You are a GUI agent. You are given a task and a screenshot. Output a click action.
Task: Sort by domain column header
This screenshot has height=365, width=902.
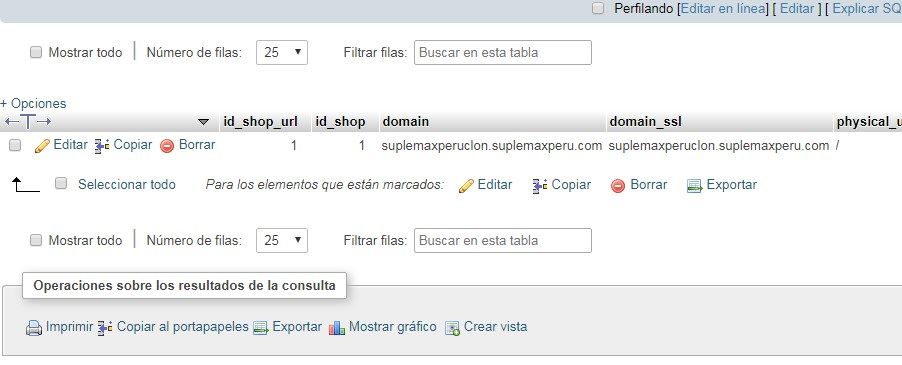pyautogui.click(x=406, y=122)
